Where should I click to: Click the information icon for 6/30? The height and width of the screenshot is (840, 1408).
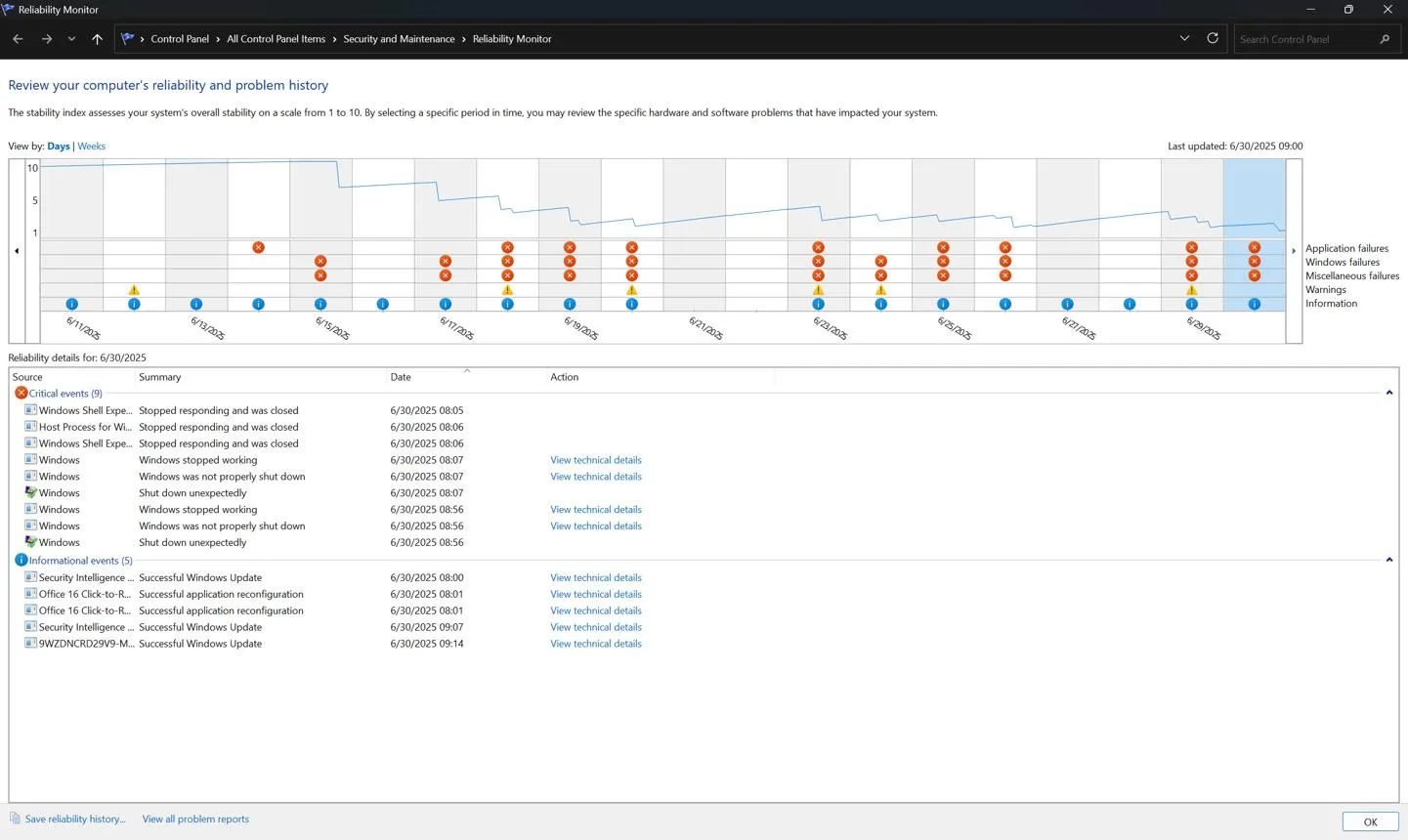[x=1255, y=304]
